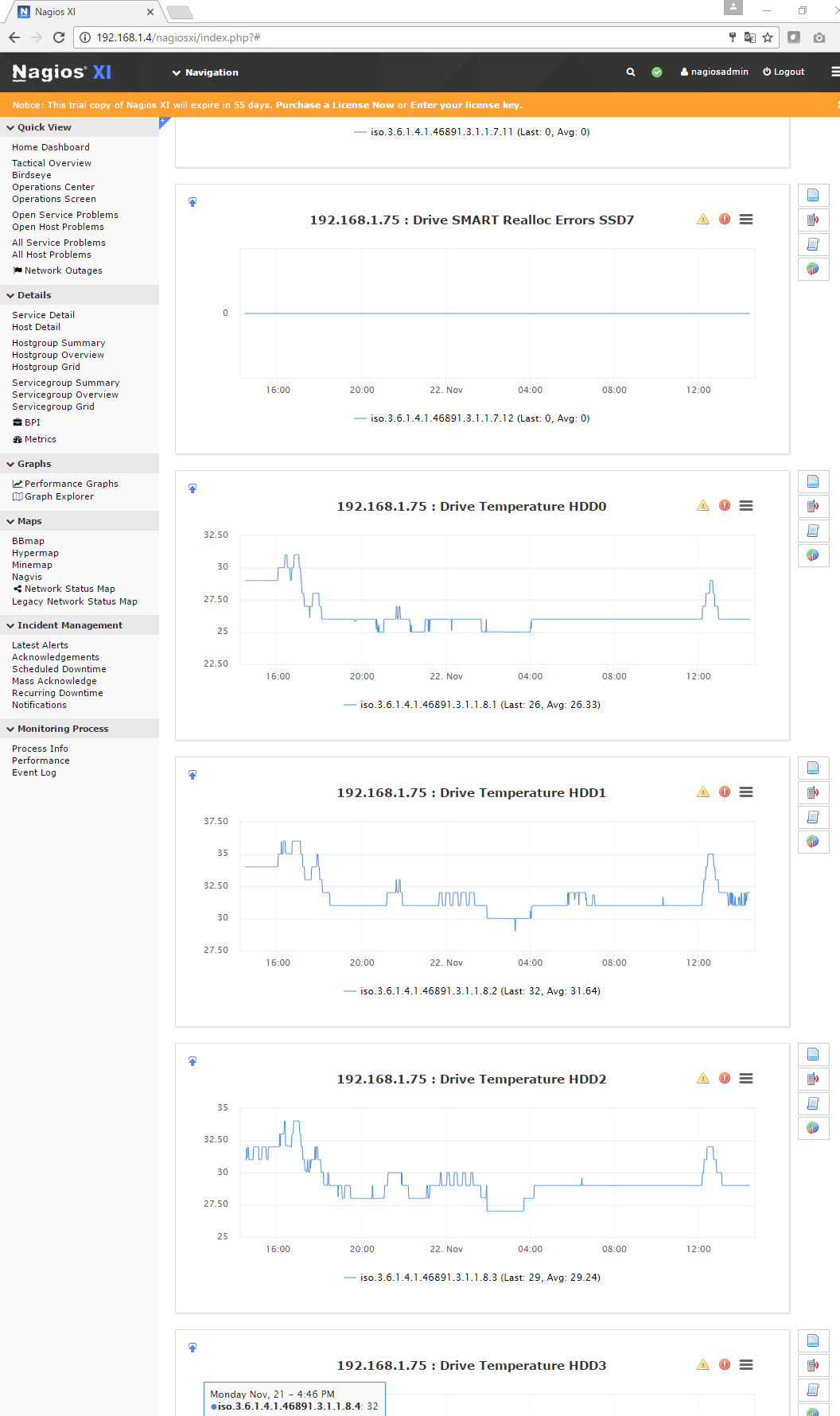
Task: Click red critical icon on HDD0 graph
Action: (x=725, y=506)
